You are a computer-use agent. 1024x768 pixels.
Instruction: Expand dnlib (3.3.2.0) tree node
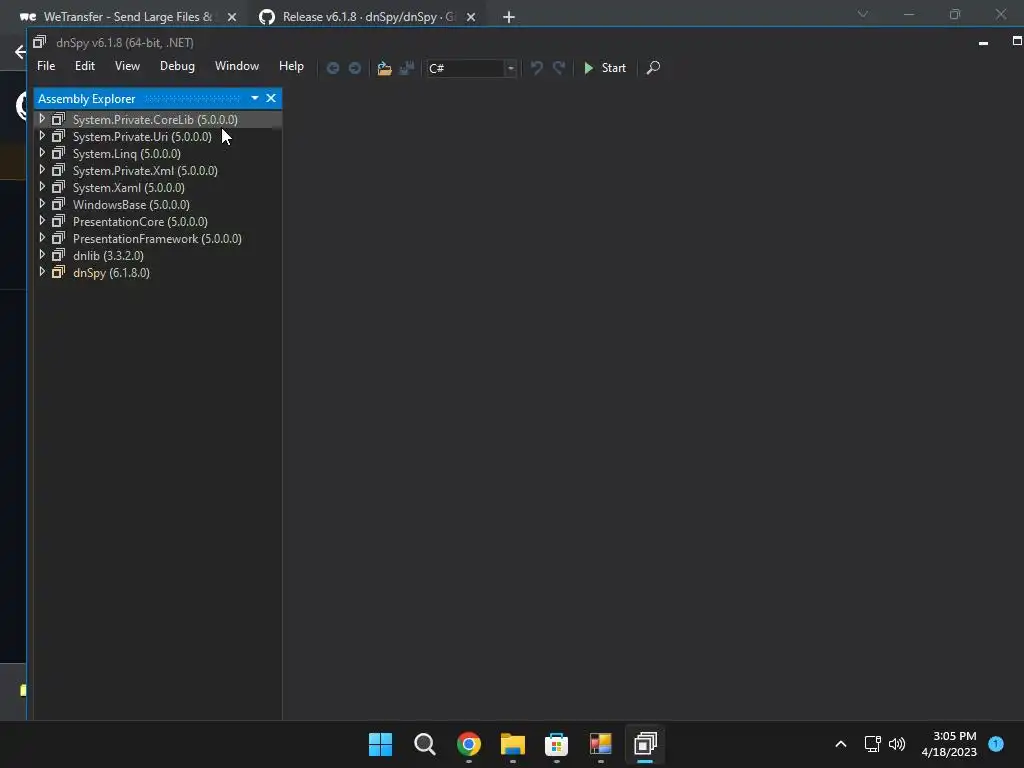[42, 255]
